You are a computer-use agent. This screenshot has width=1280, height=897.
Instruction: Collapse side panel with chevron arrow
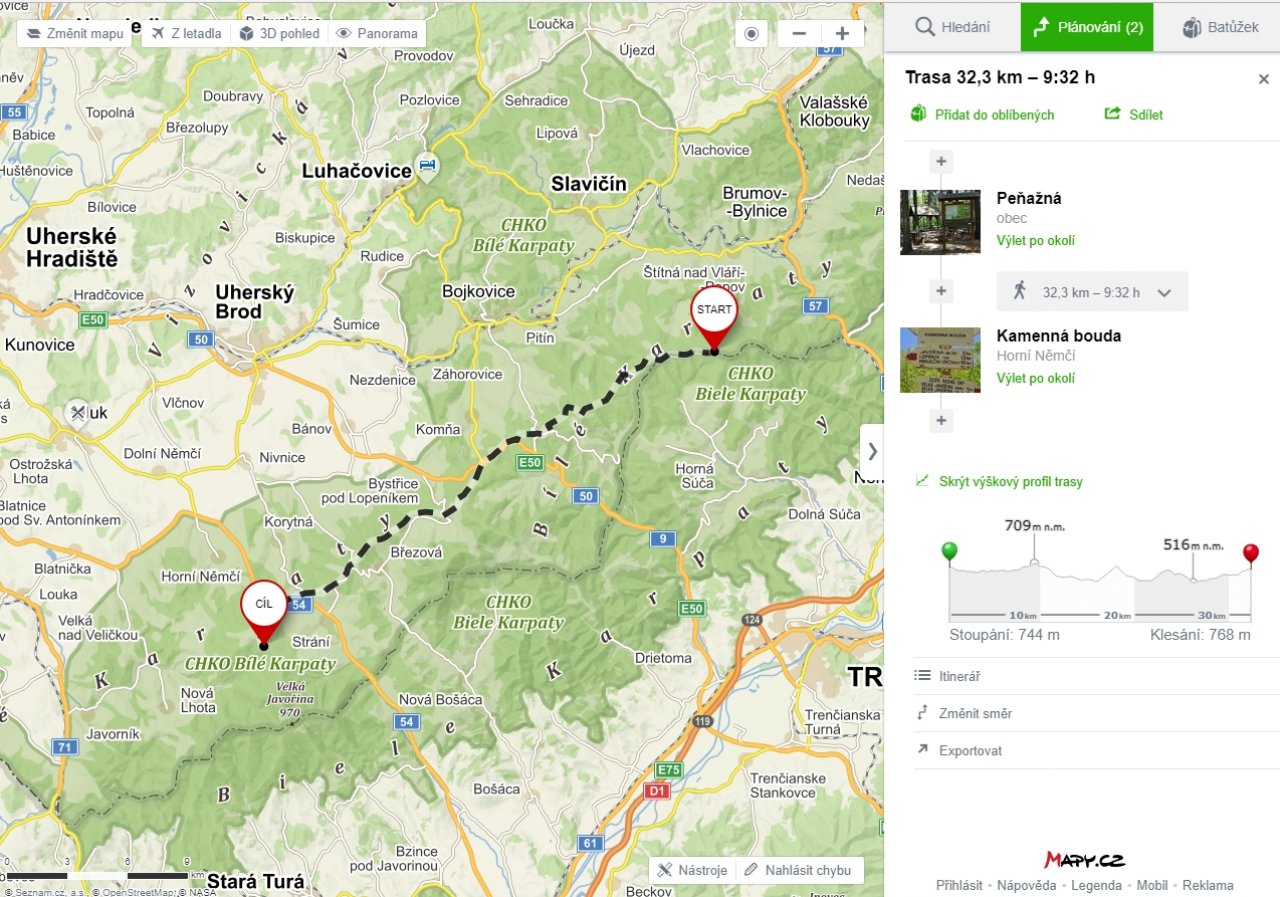[872, 452]
